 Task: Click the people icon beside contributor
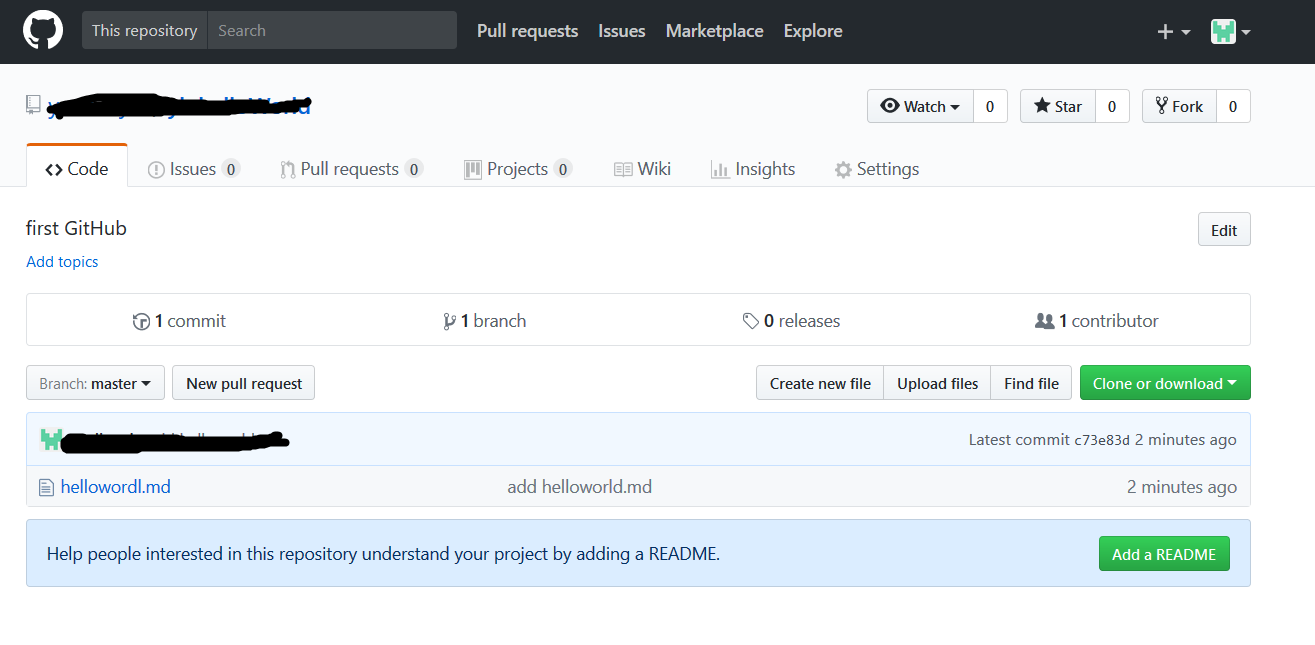pos(1044,321)
